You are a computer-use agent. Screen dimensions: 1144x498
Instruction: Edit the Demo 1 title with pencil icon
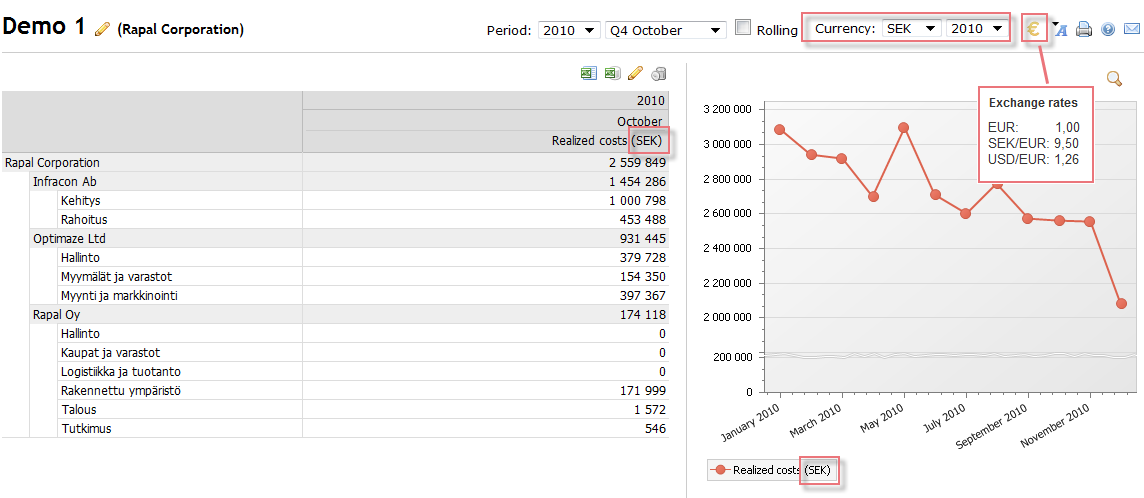coord(102,30)
